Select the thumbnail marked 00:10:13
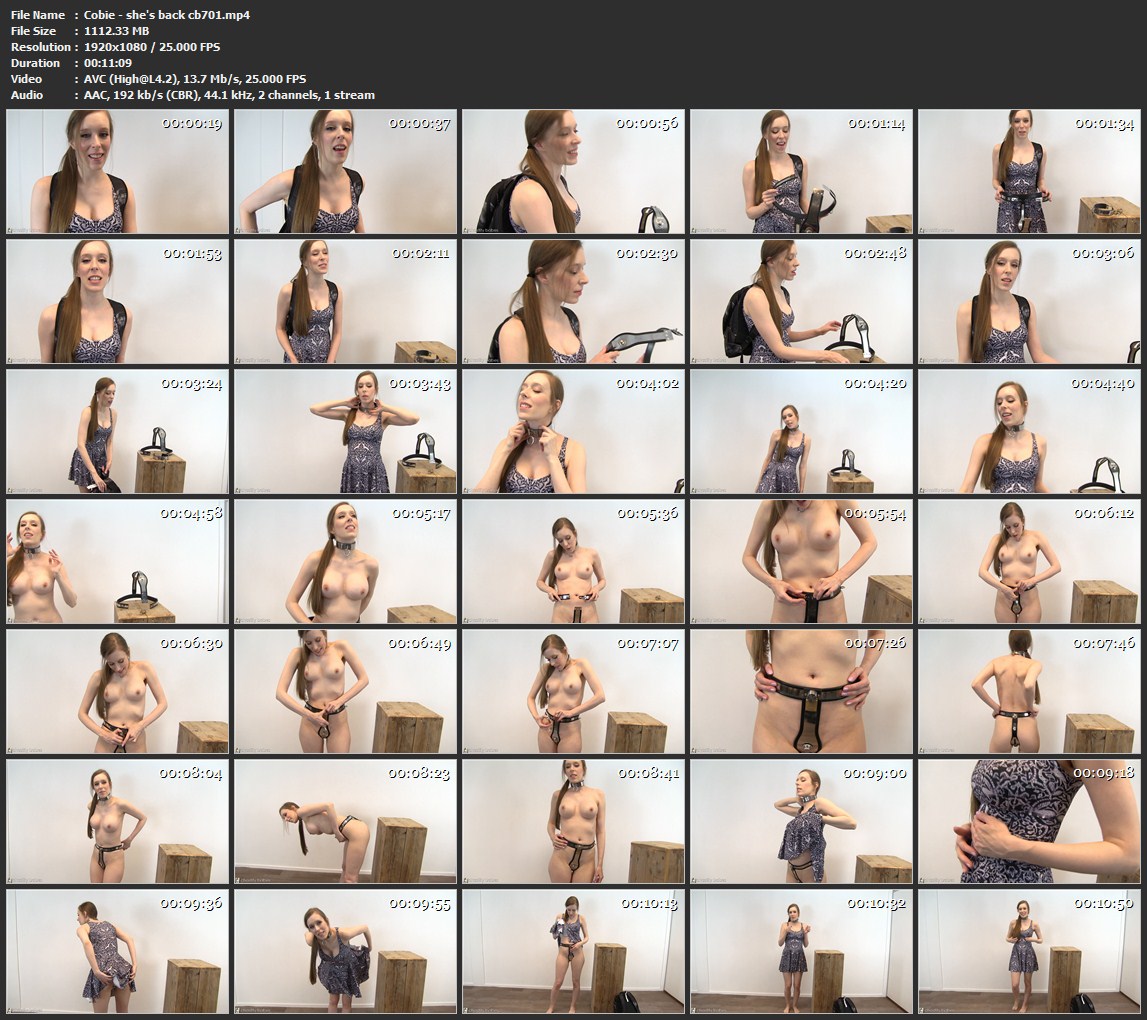 tap(574, 951)
